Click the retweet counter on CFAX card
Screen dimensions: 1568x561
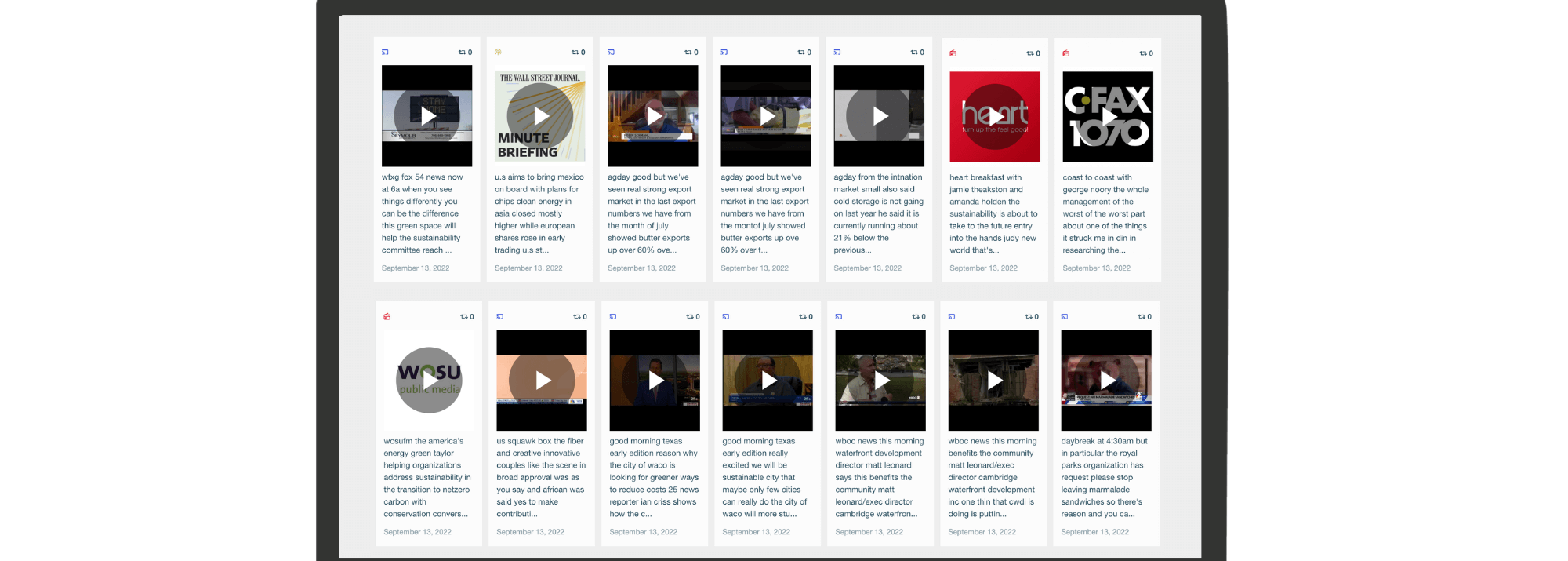coord(1146,53)
